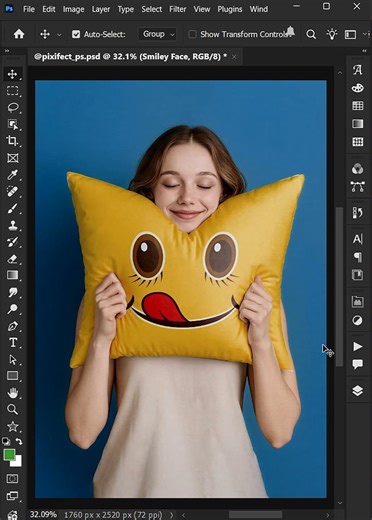Select the Pen tool
372x520 pixels.
tap(13, 326)
